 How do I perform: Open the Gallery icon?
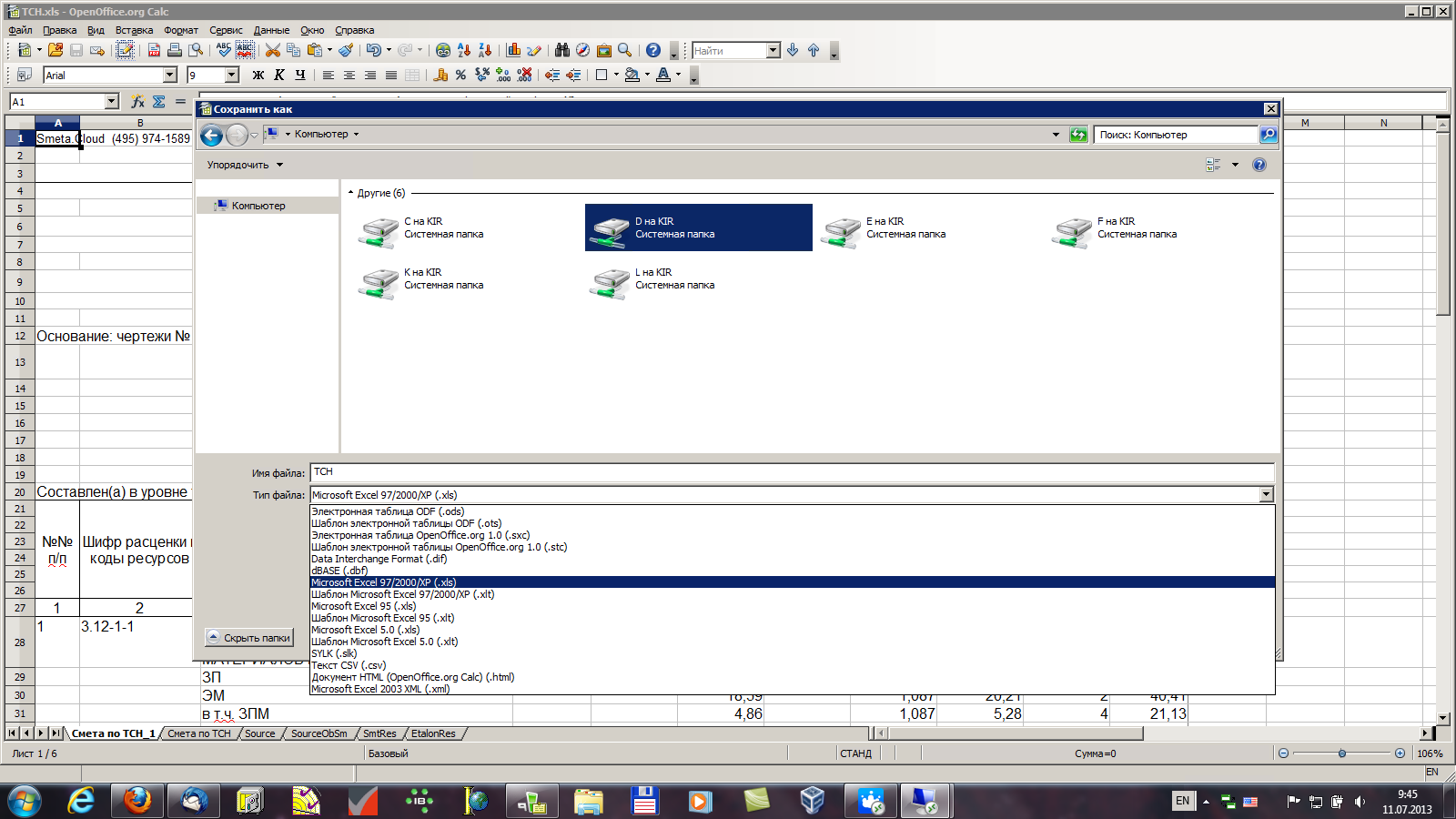tap(604, 50)
